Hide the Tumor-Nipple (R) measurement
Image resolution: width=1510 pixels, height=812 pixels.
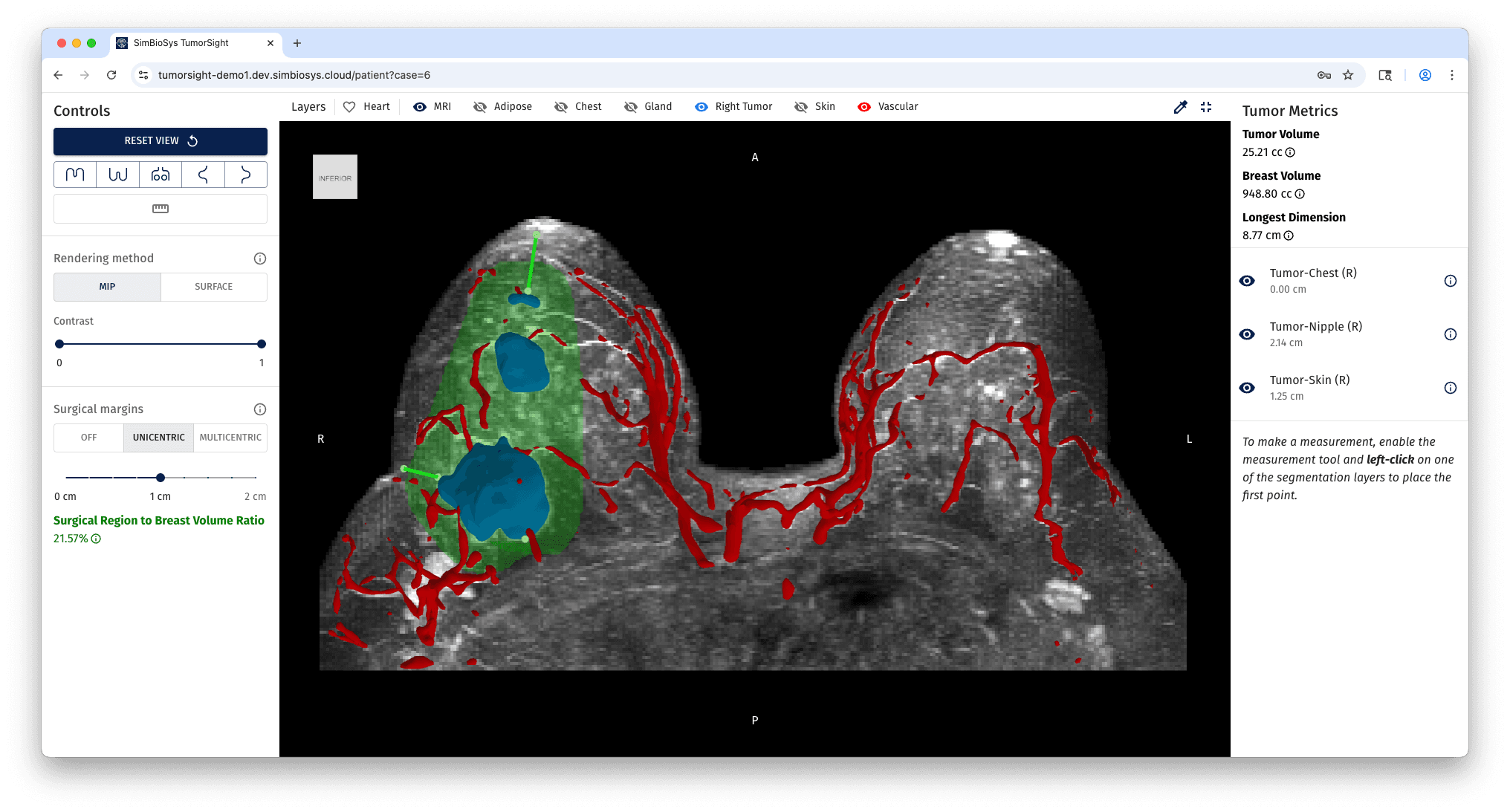[1247, 334]
